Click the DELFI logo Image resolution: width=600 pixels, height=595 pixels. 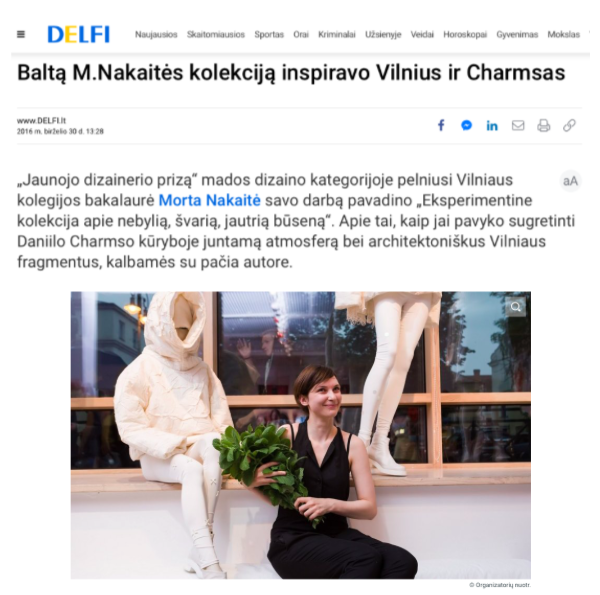[78, 34]
